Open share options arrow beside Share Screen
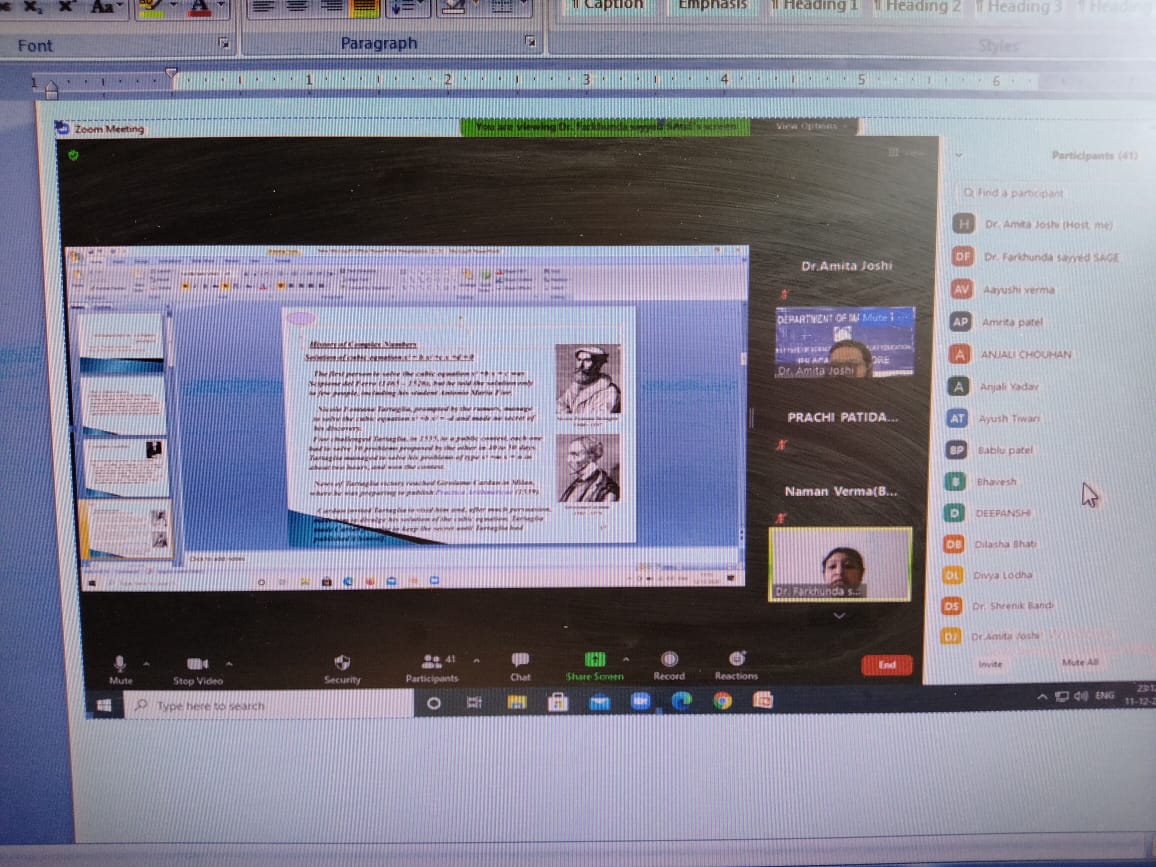 626,659
